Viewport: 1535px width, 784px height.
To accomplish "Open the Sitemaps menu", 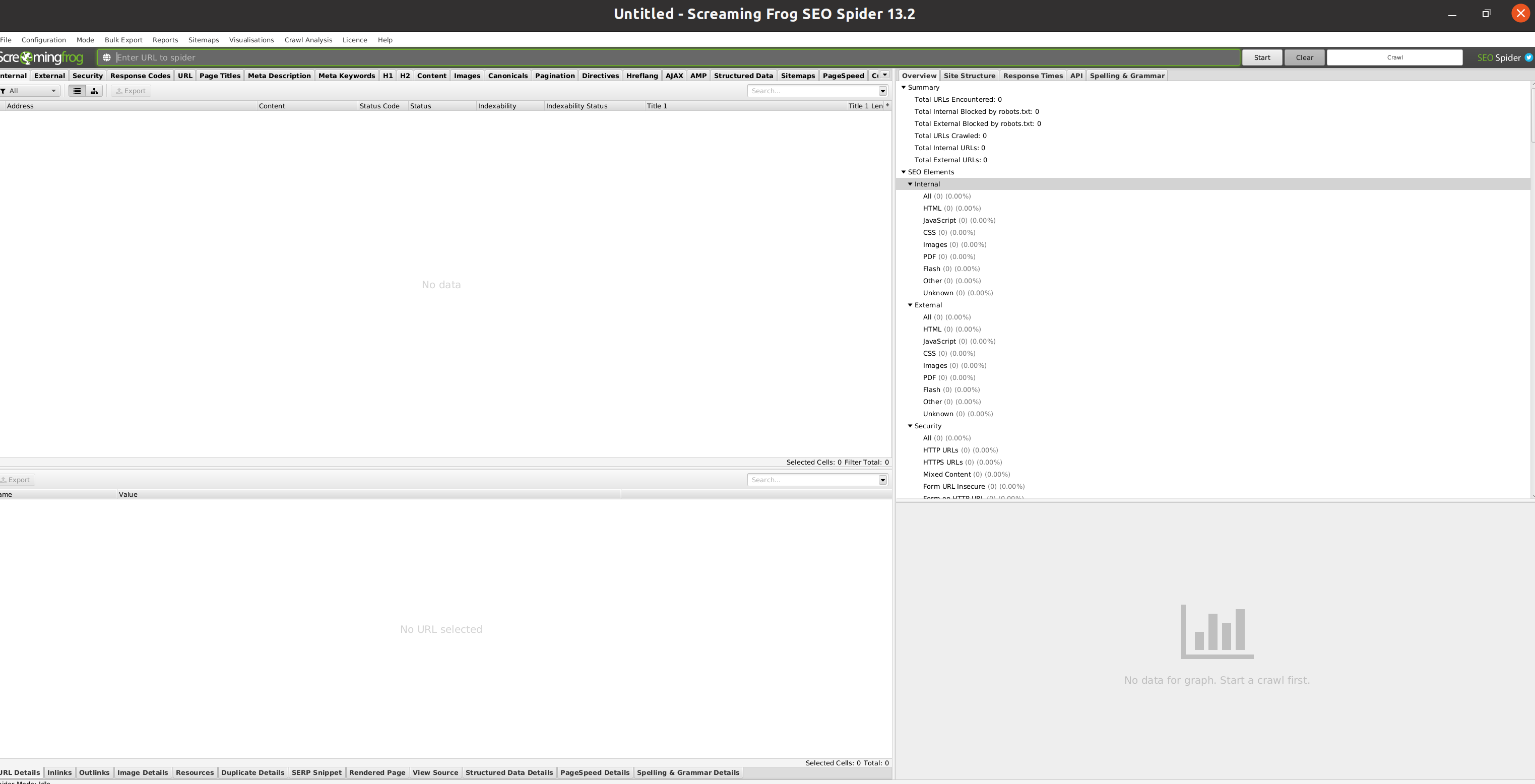I will point(203,40).
